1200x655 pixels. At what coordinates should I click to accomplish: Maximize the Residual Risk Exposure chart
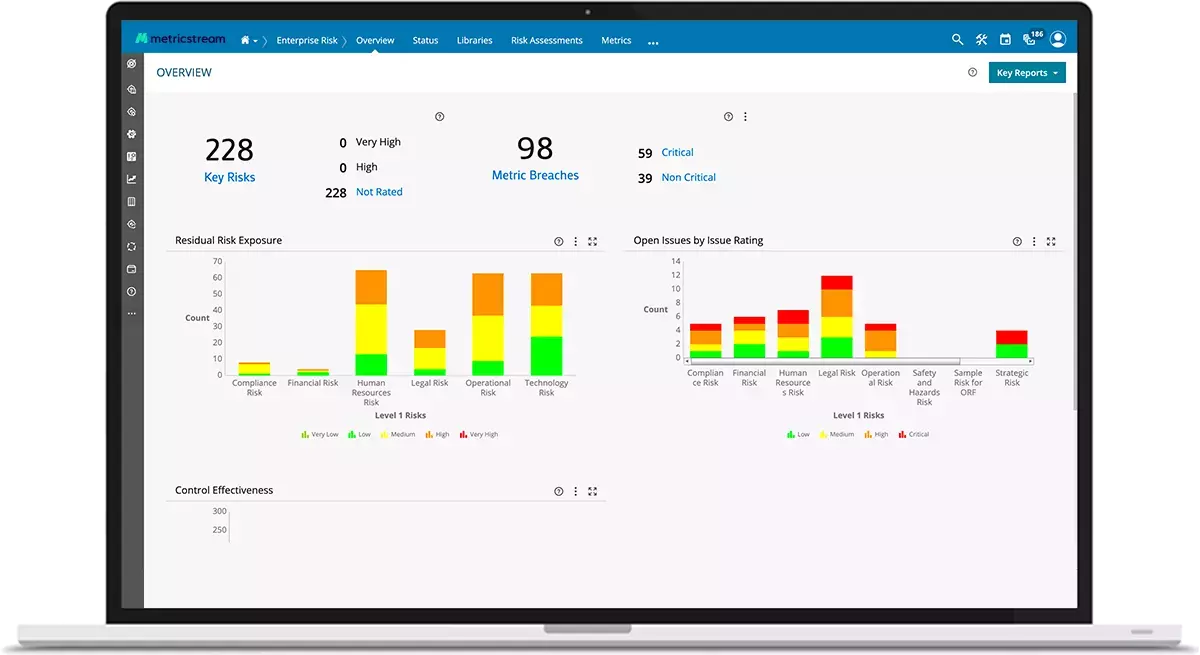click(593, 241)
